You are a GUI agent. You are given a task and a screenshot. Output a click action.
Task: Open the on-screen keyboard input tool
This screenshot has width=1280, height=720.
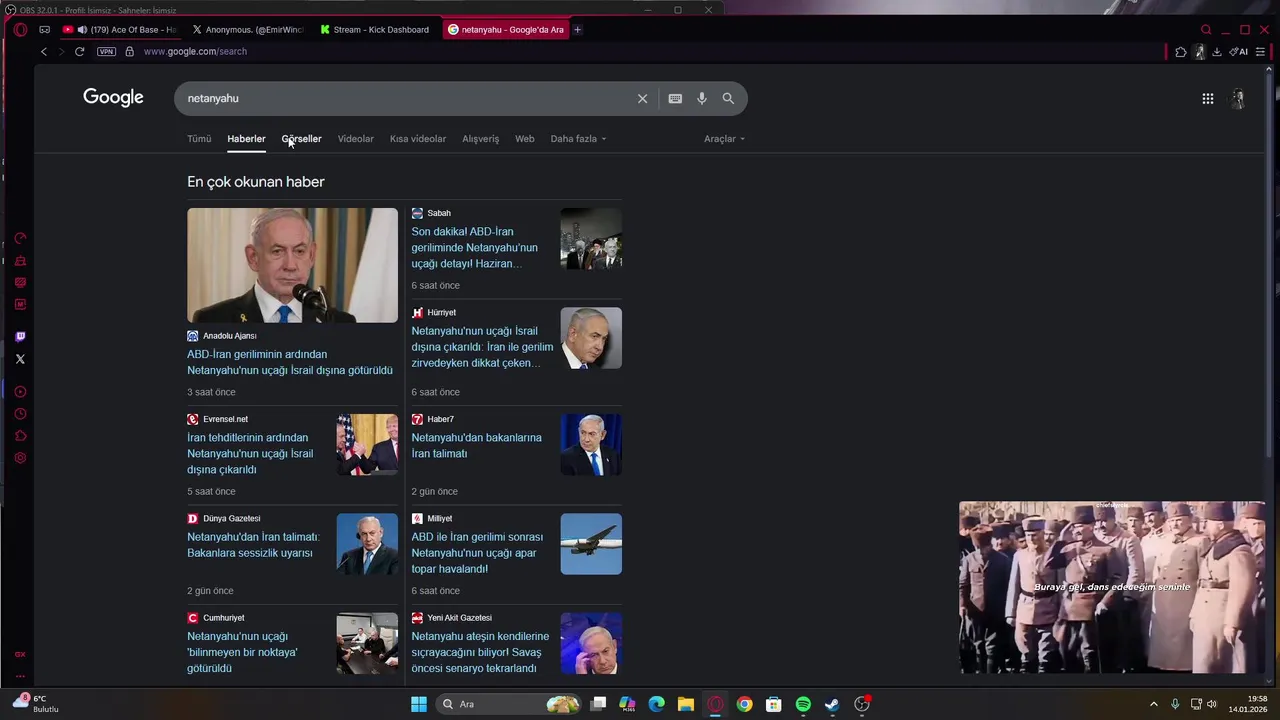675,98
